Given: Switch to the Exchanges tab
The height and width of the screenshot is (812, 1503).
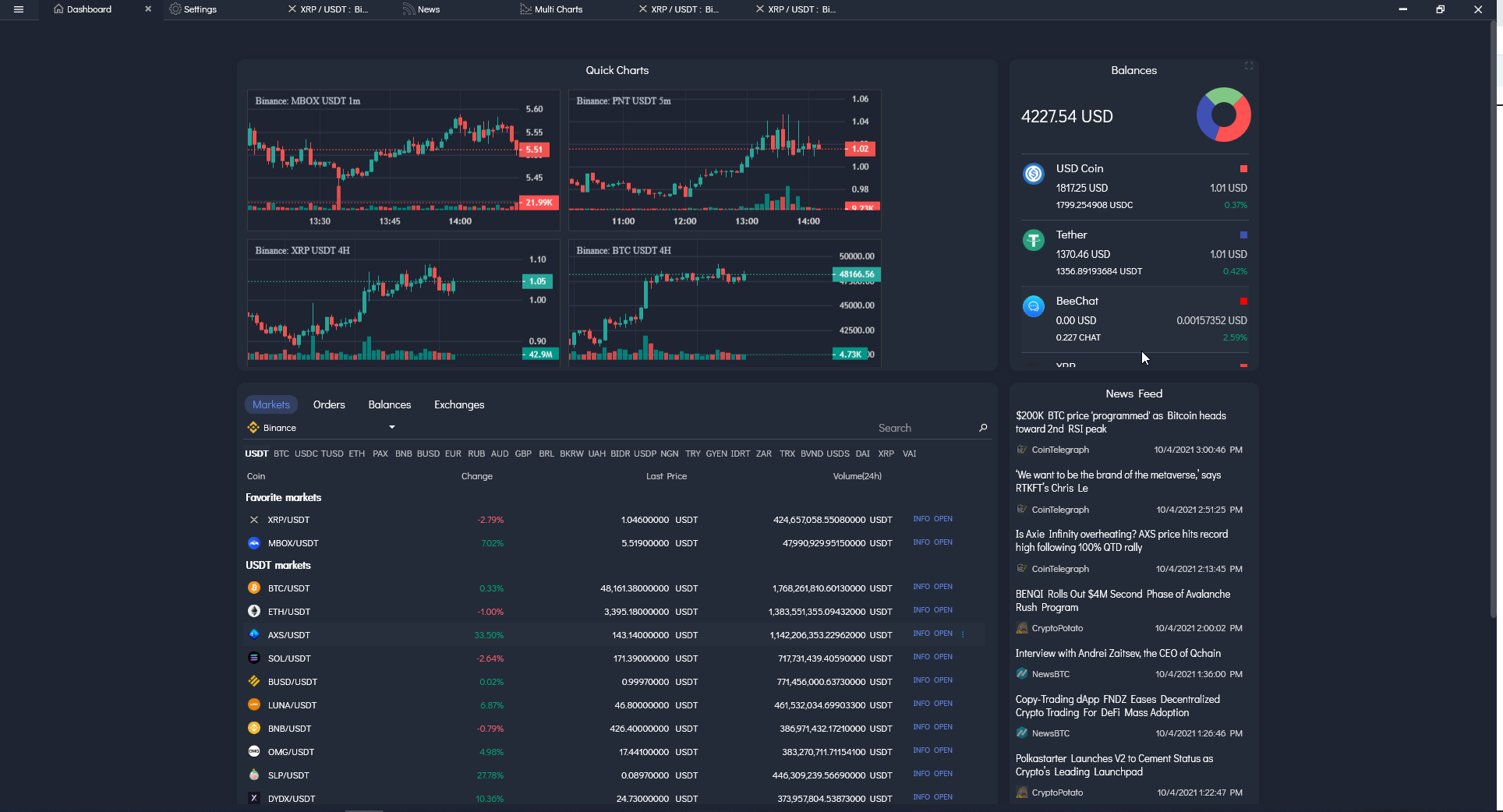Looking at the screenshot, I should pyautogui.click(x=459, y=404).
